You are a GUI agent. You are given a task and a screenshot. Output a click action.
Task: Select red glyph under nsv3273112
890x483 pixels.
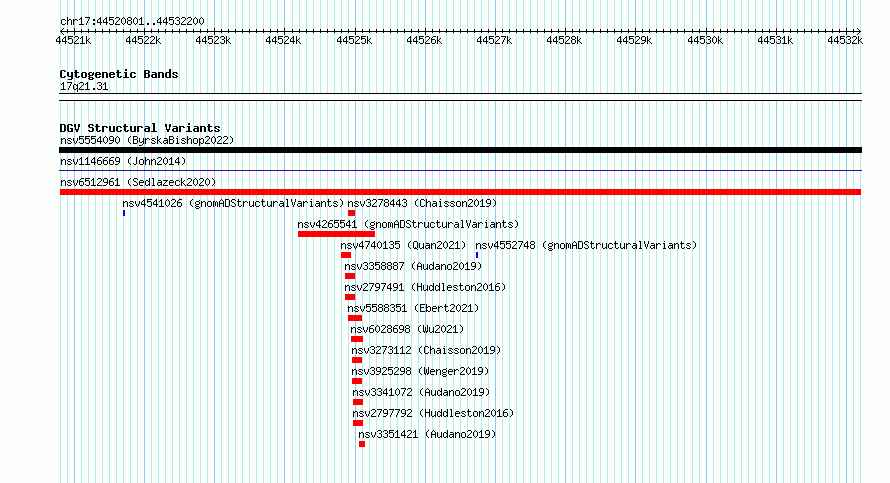click(356, 360)
